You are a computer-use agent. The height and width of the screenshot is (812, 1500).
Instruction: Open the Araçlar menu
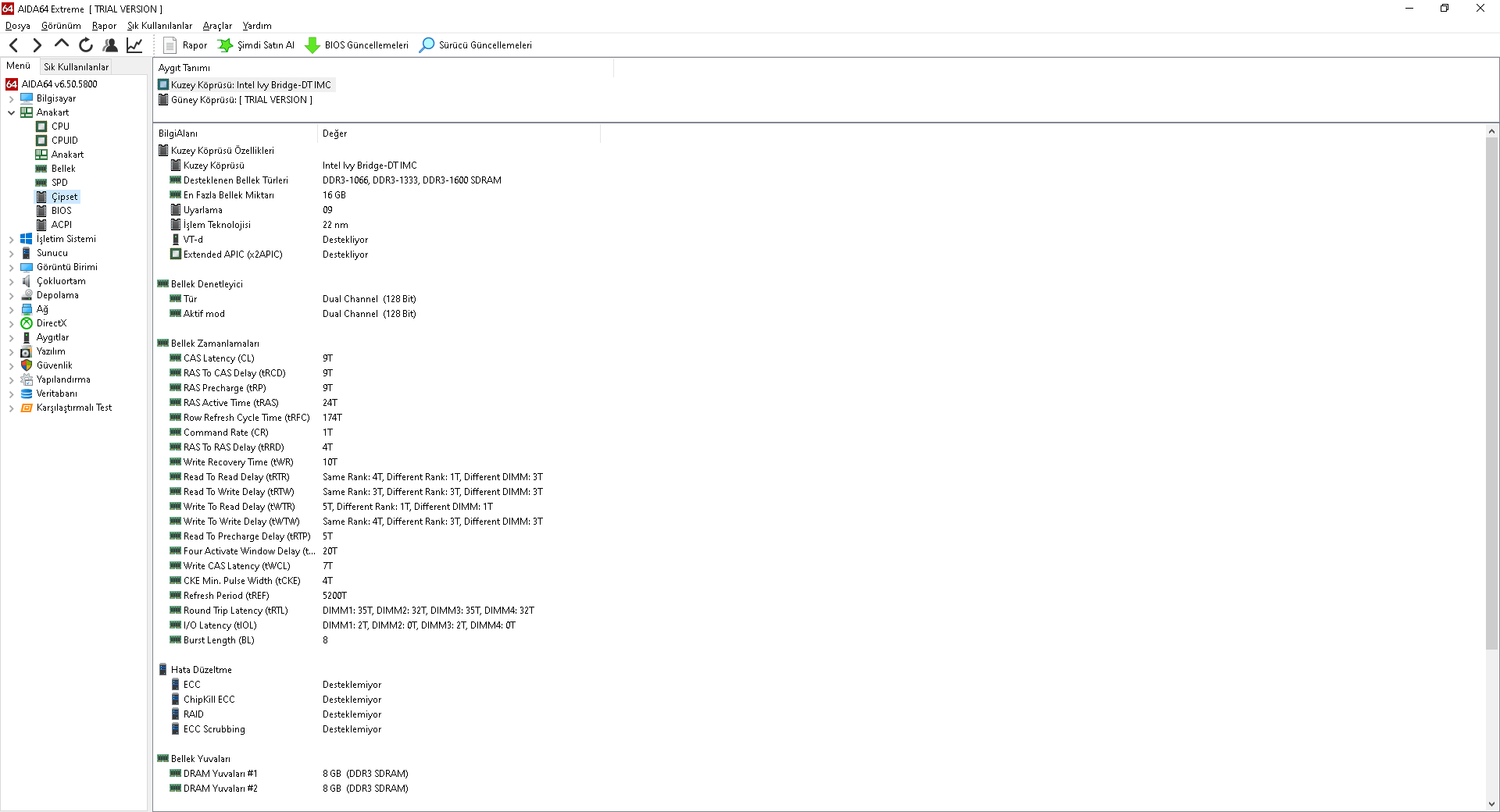click(217, 26)
